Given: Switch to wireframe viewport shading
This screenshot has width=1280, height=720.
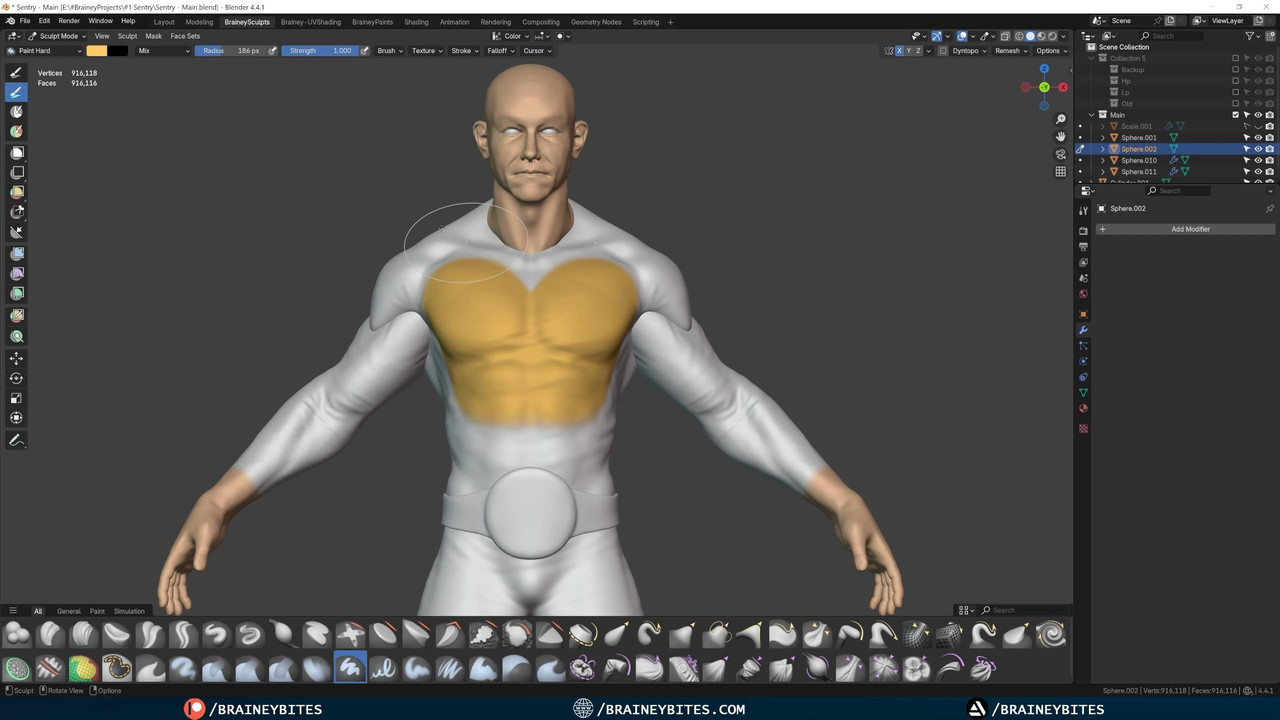Looking at the screenshot, I should click(1019, 36).
